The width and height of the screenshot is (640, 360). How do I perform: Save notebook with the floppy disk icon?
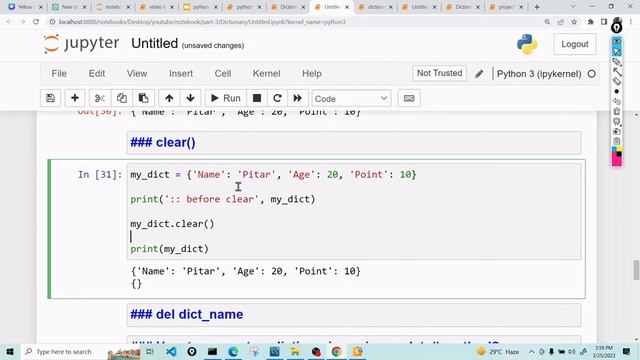51,98
